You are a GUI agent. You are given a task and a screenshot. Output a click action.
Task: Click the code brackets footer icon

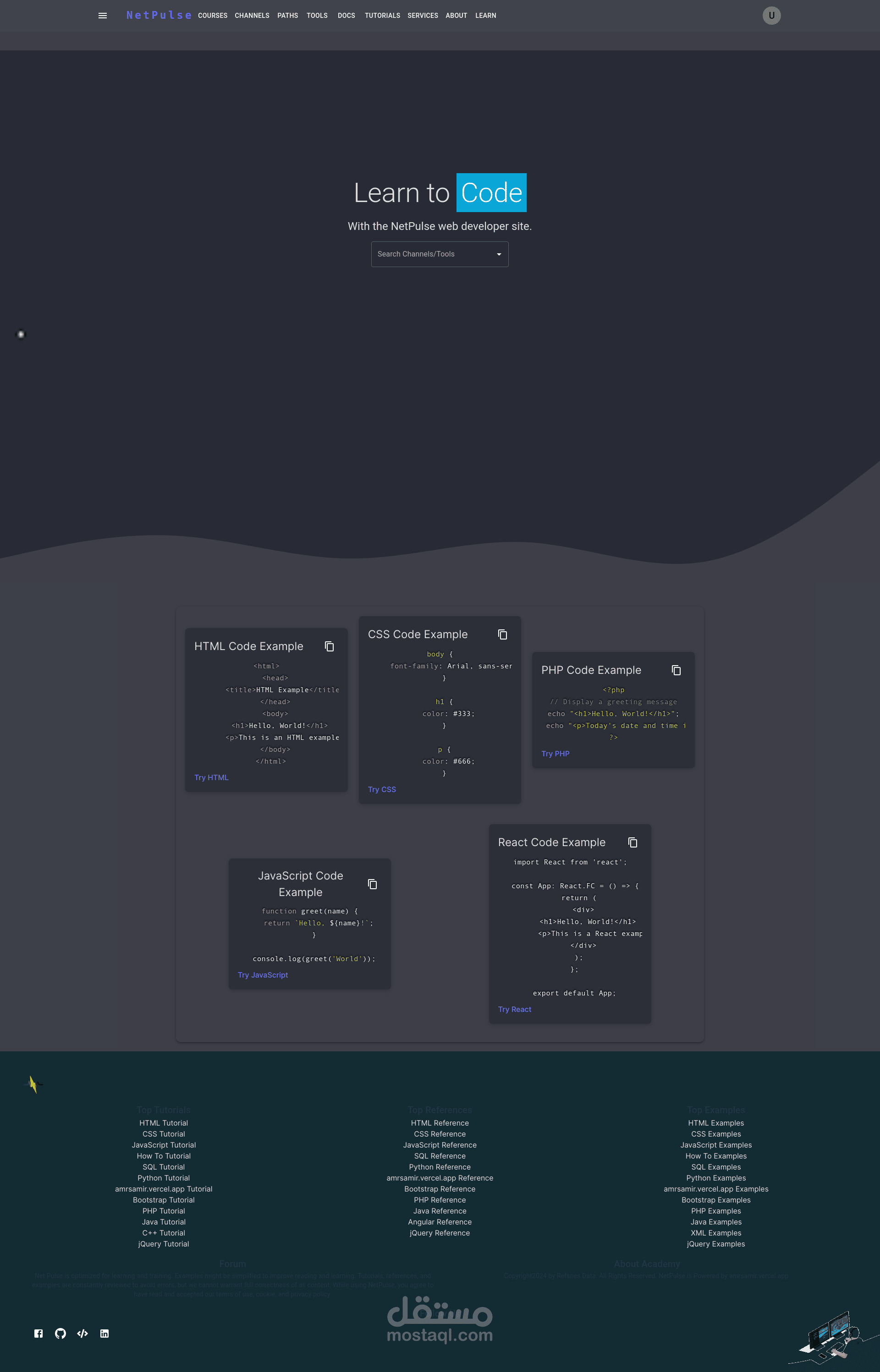82,1334
